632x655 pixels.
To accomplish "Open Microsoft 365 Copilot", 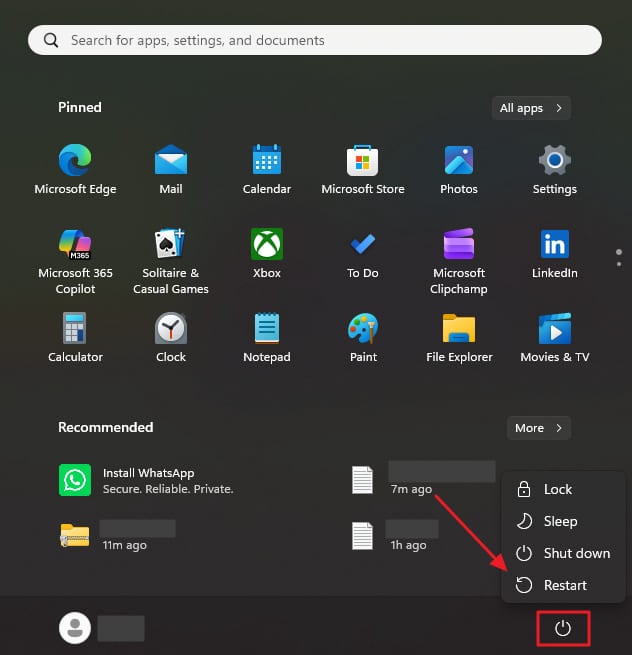I will point(75,261).
